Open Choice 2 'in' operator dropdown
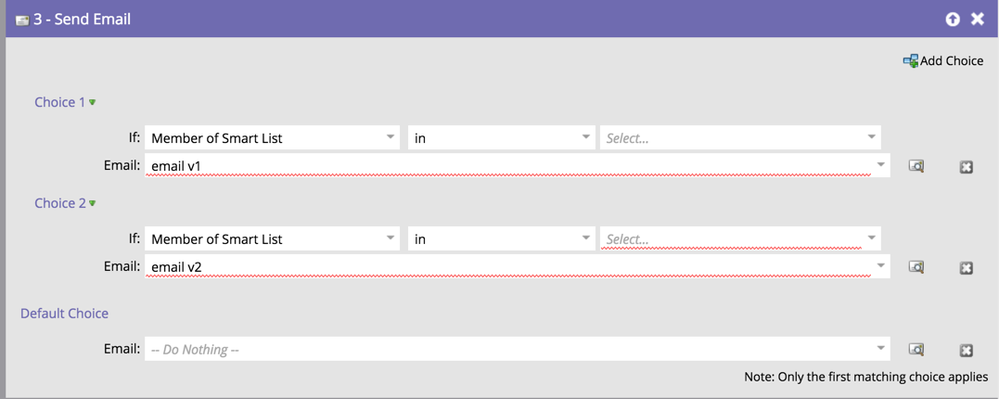 [501, 239]
